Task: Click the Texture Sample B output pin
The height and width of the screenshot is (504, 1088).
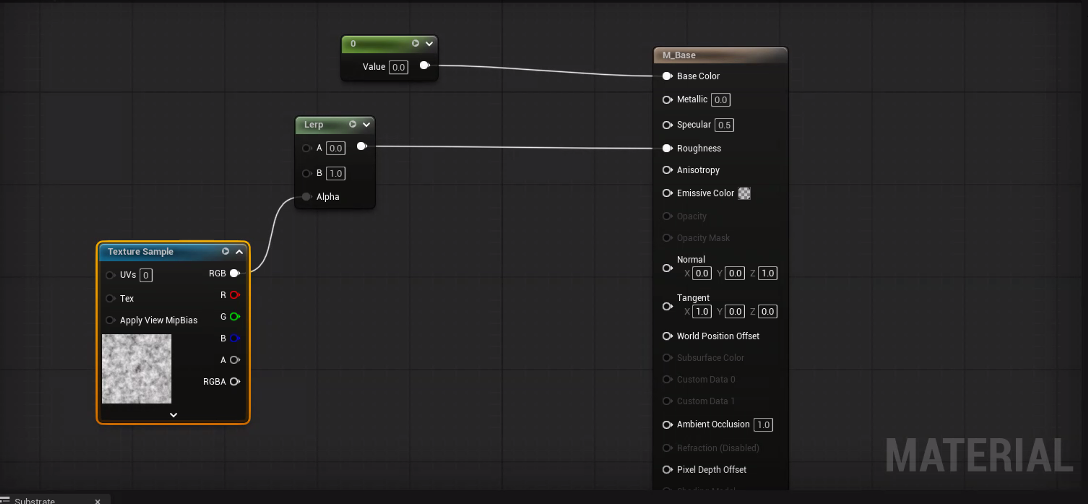Action: tap(234, 338)
